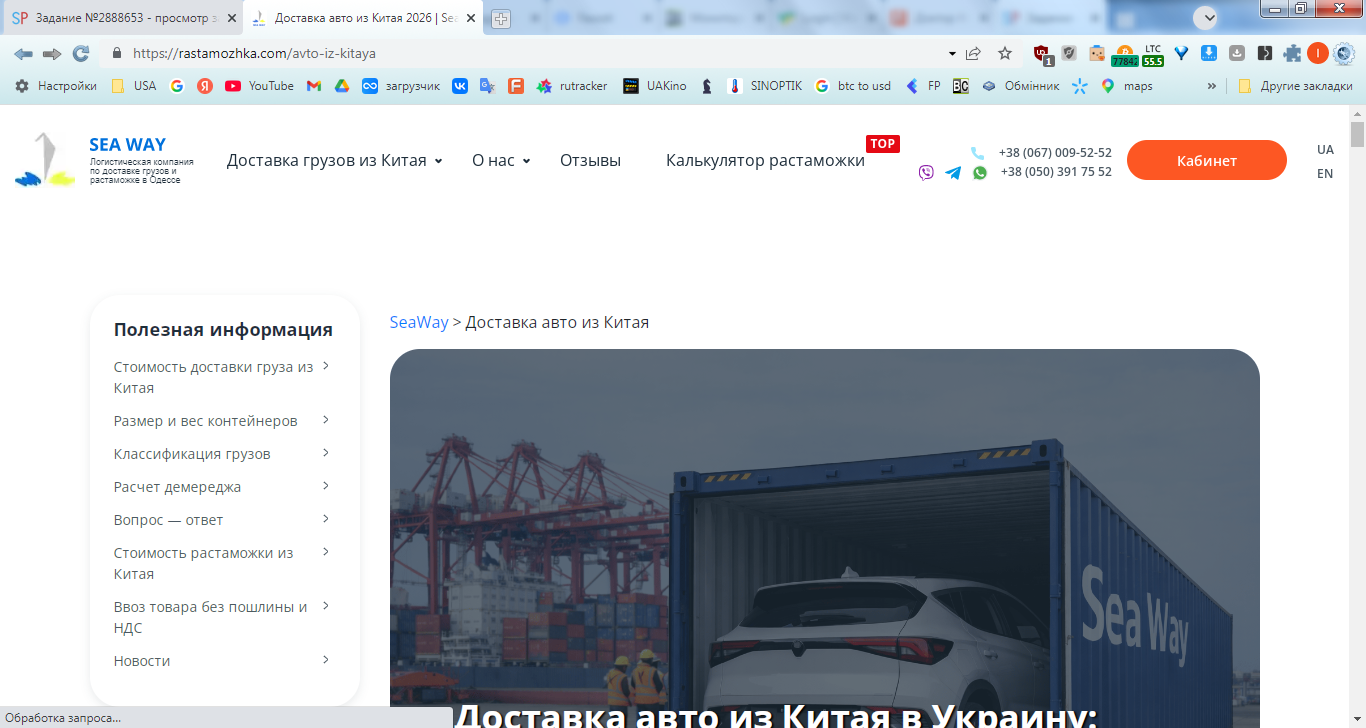Open the uBlock Origin extension
Image resolution: width=1366 pixels, height=728 pixels.
(x=1042, y=54)
